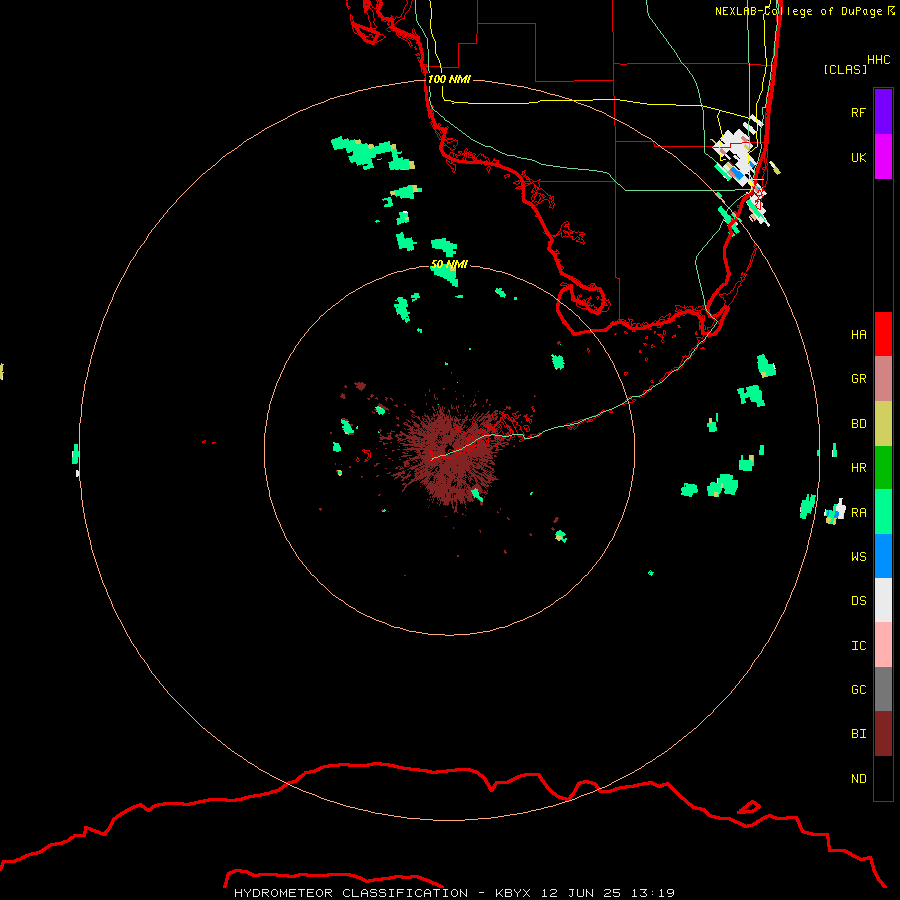Click the magenta UK legend color swatch

pos(883,157)
